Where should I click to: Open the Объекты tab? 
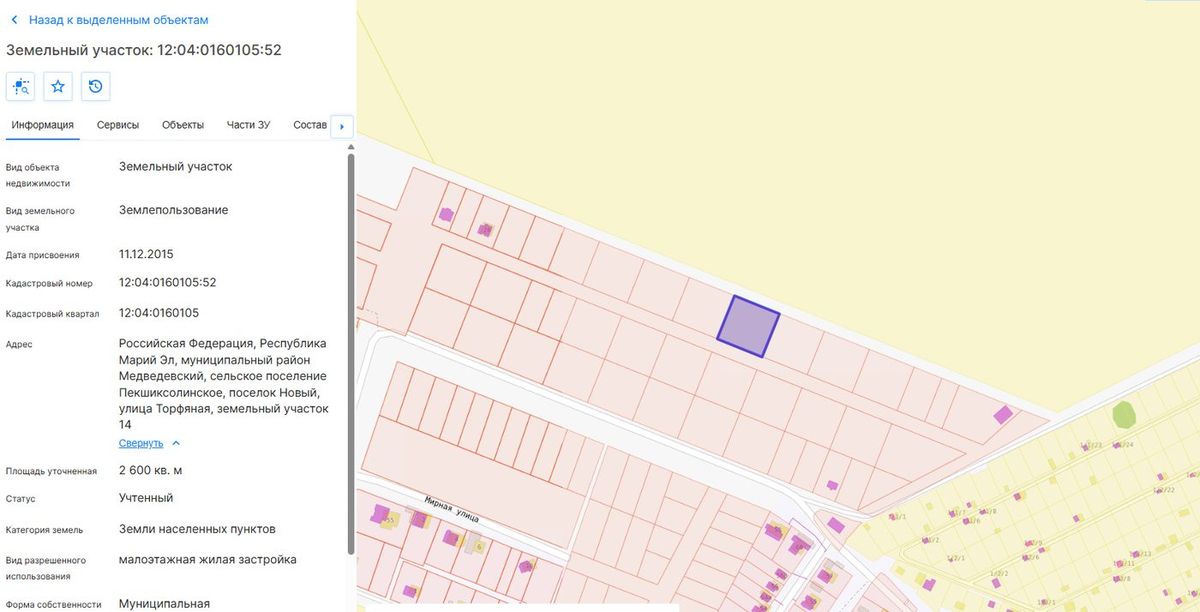click(x=183, y=125)
